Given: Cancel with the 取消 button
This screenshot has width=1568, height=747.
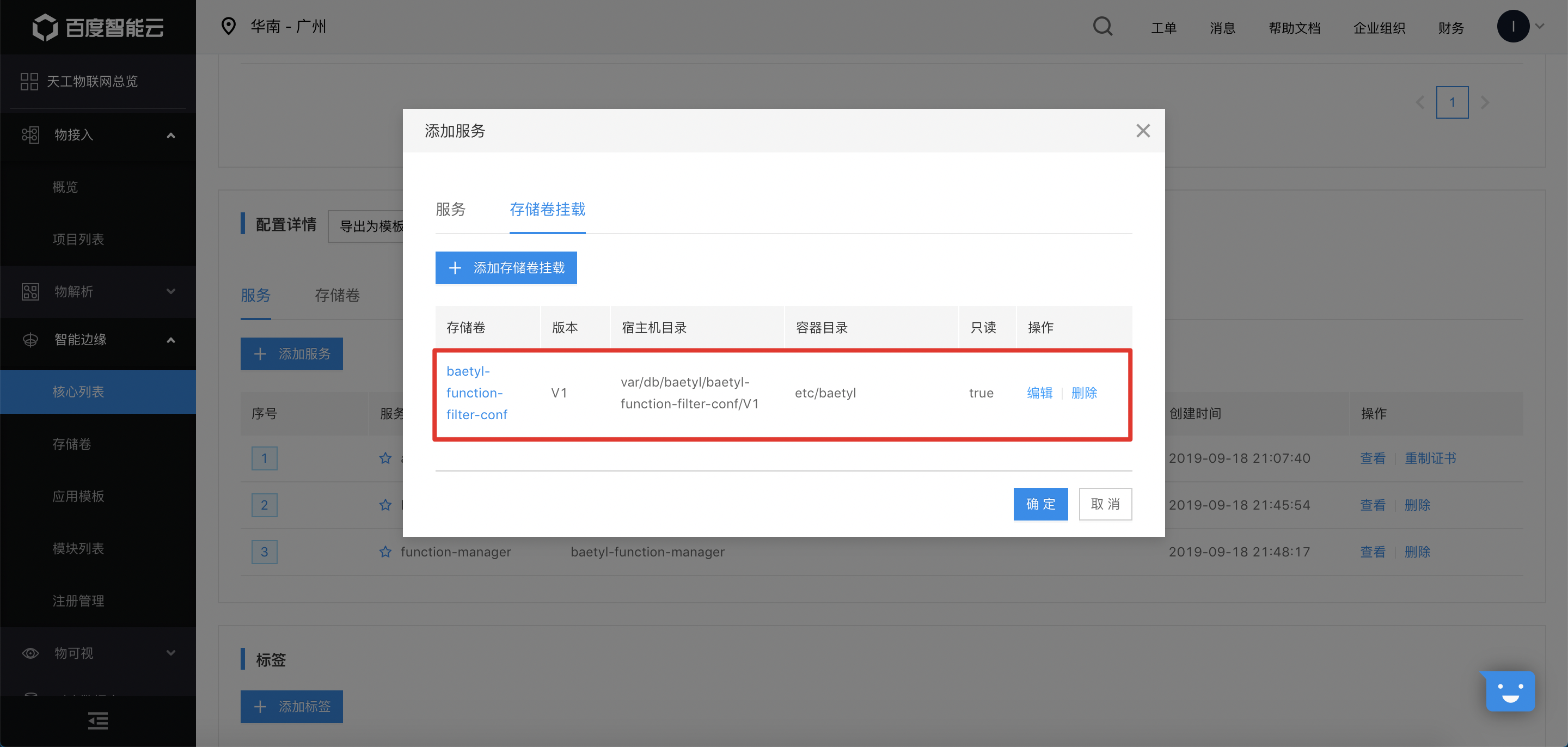Looking at the screenshot, I should tap(1105, 504).
